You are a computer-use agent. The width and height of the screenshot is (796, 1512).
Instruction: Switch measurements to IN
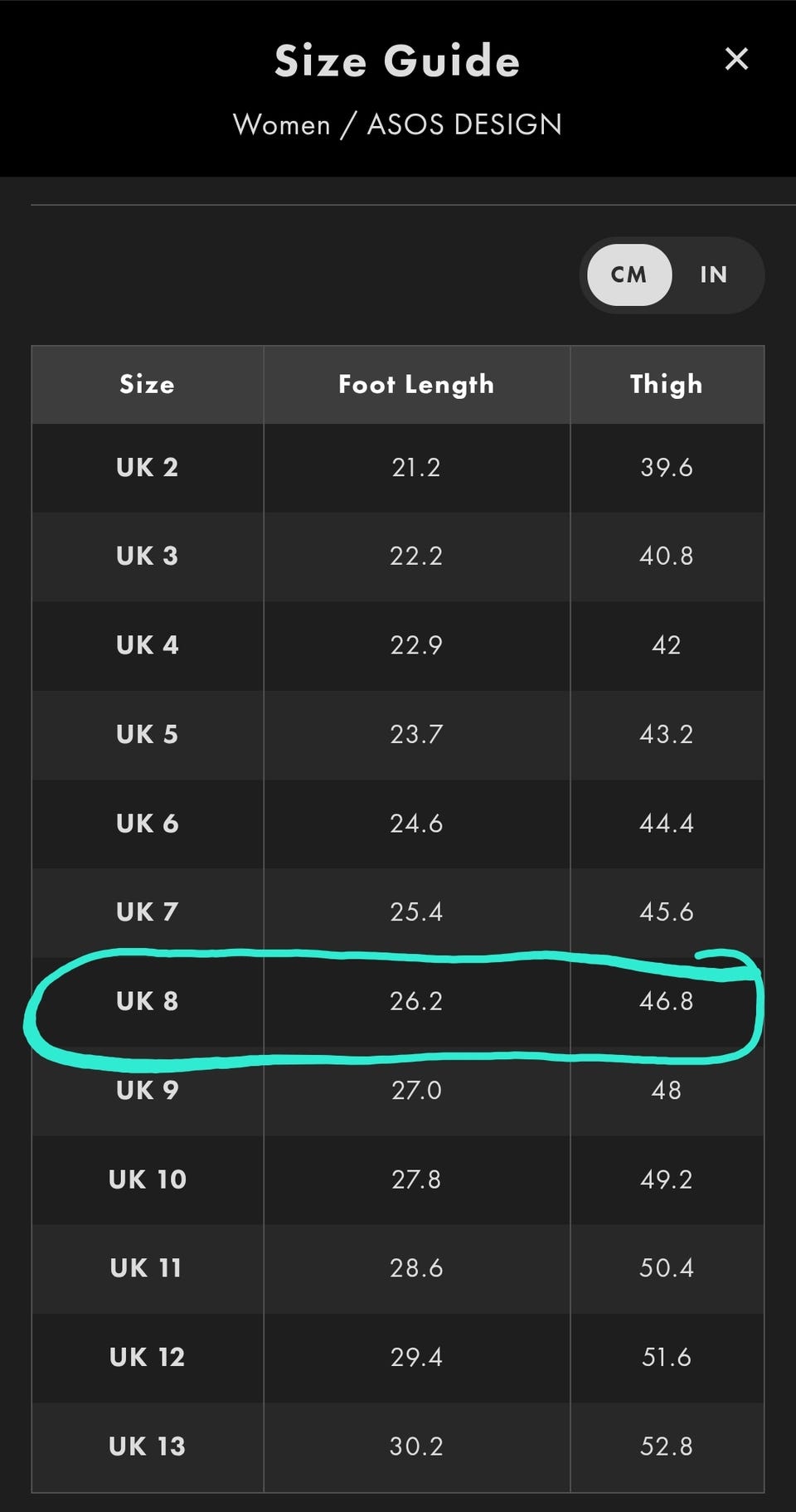(x=714, y=275)
